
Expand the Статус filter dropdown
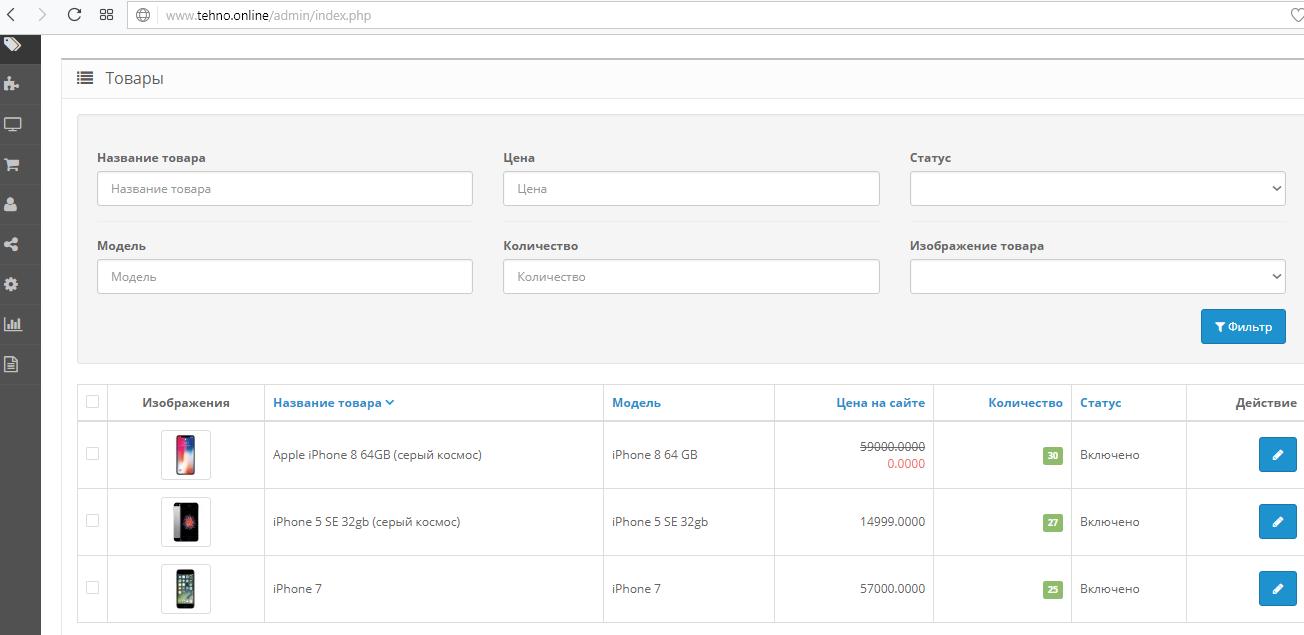pyautogui.click(x=1097, y=189)
